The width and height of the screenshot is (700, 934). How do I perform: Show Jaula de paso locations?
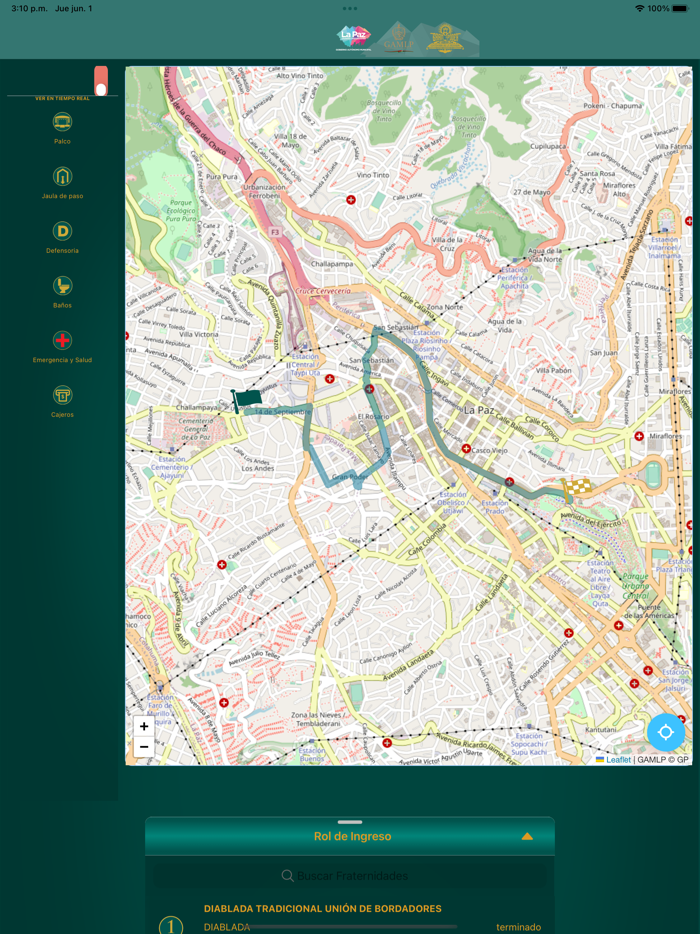pyautogui.click(x=62, y=177)
